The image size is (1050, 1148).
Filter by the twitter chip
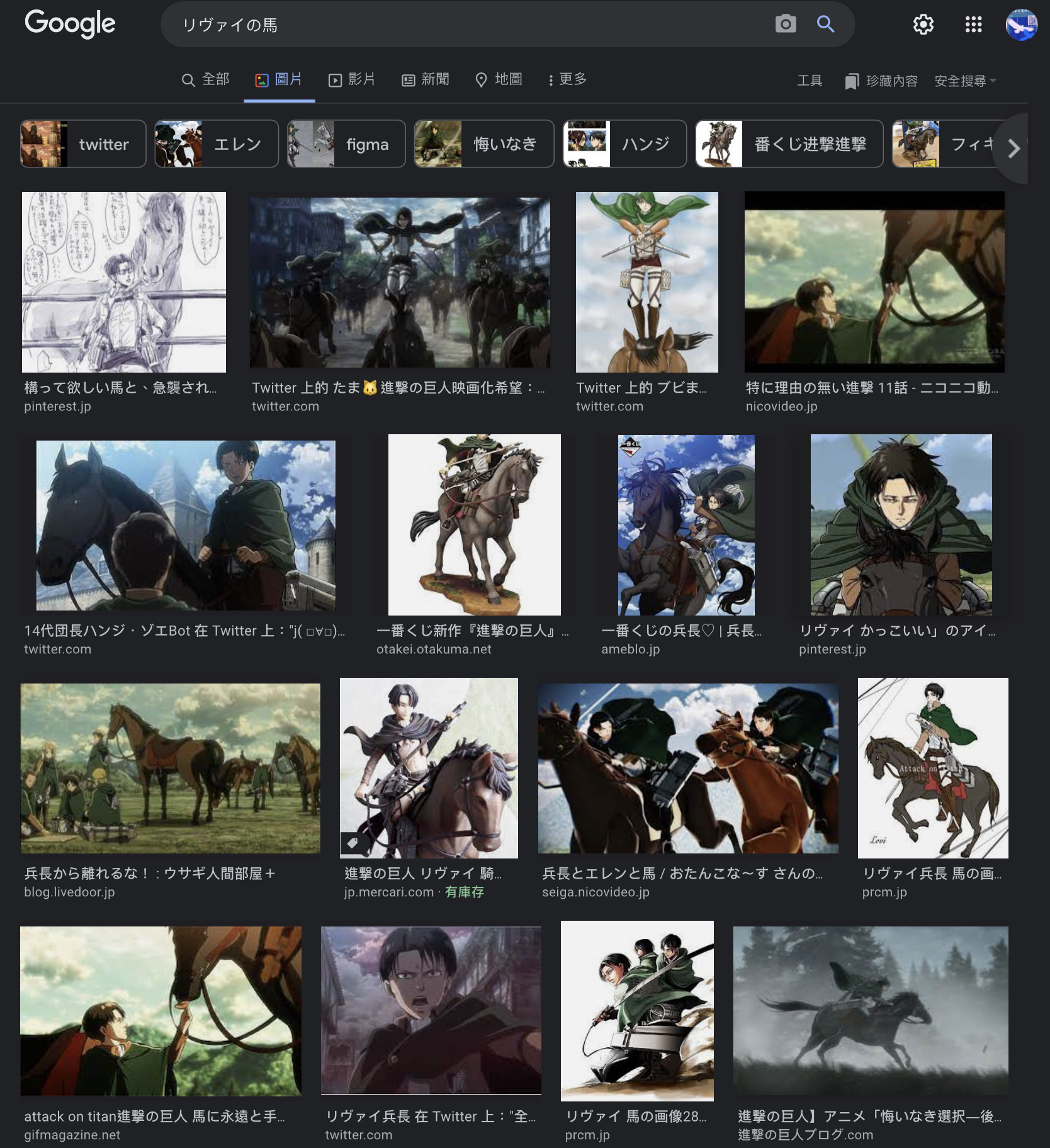83,144
